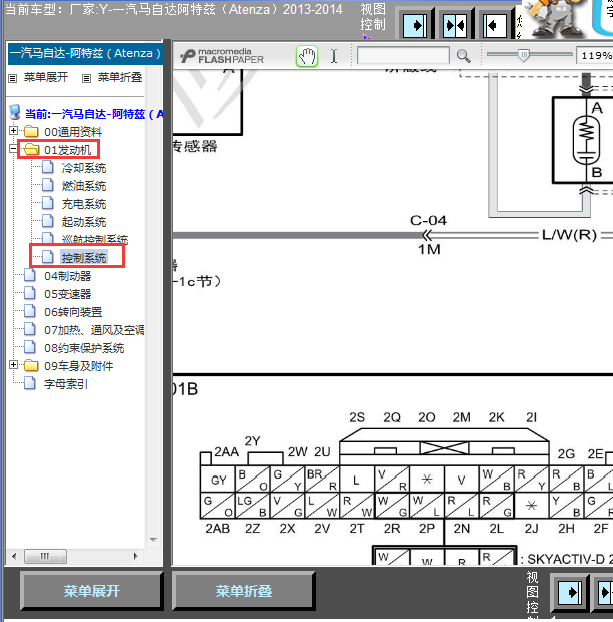
Task: Click the 菜单折叠 list icon in sidebar
Action: [86, 79]
